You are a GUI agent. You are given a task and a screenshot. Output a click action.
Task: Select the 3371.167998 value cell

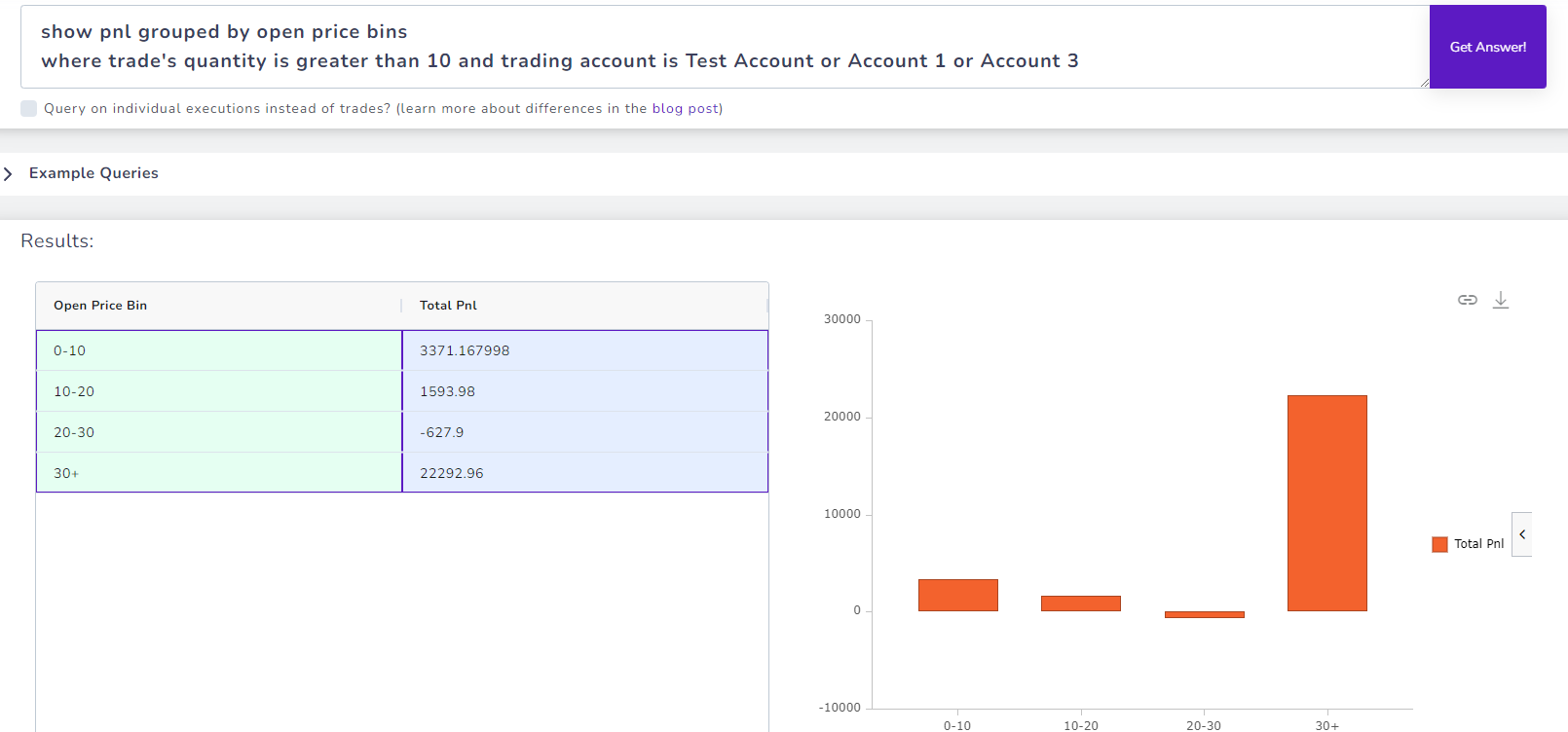tap(585, 350)
